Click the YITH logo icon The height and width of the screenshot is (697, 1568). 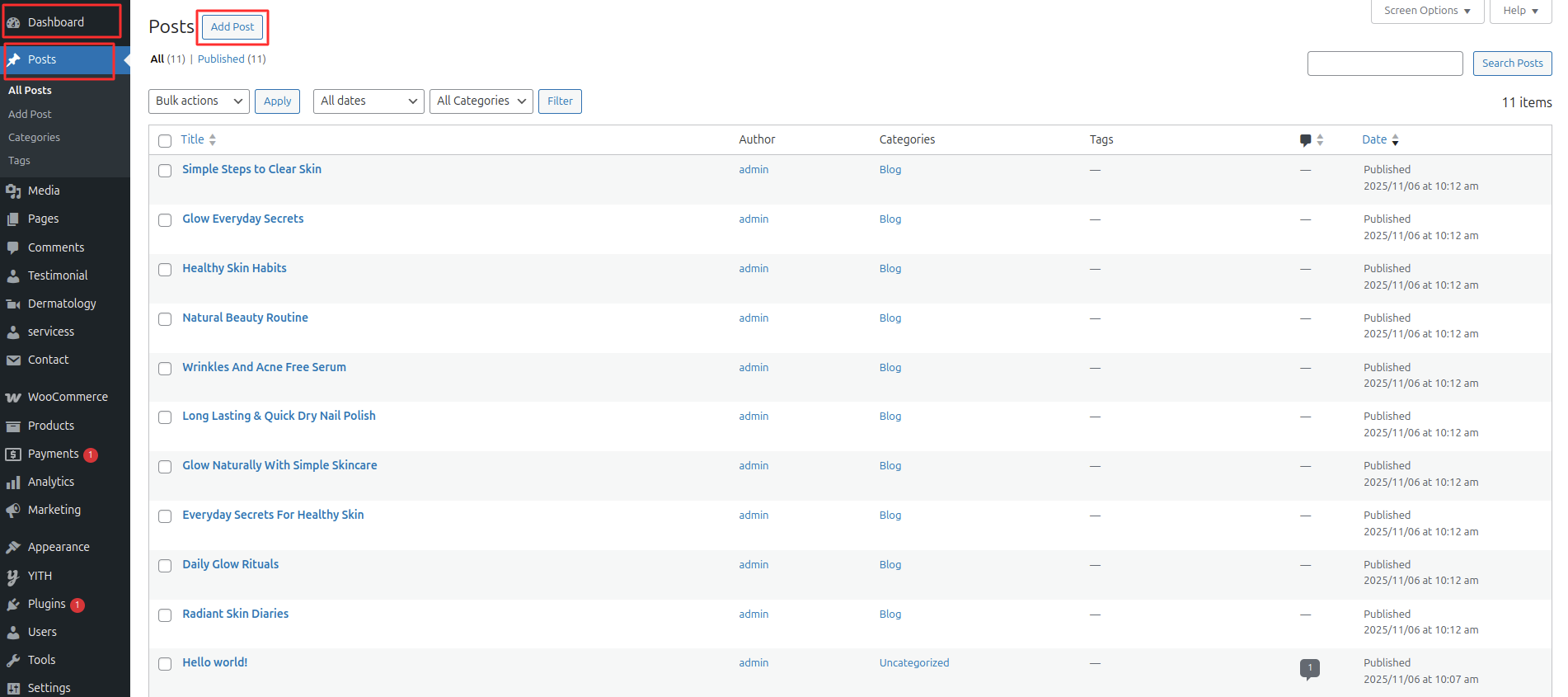click(x=13, y=576)
